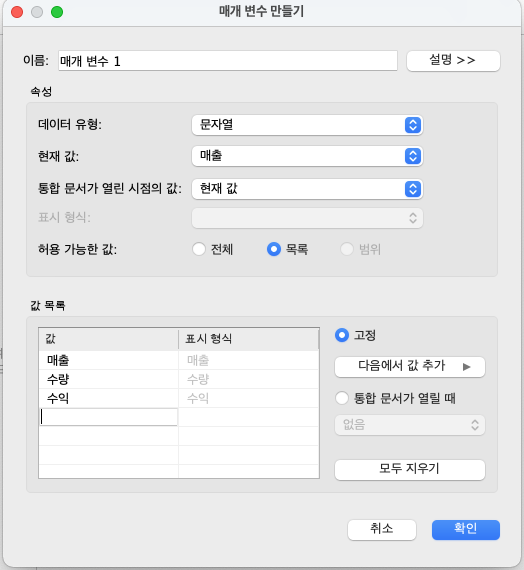This screenshot has height=570, width=524.
Task: Click the 매출 display format cell
Action: [249, 360]
